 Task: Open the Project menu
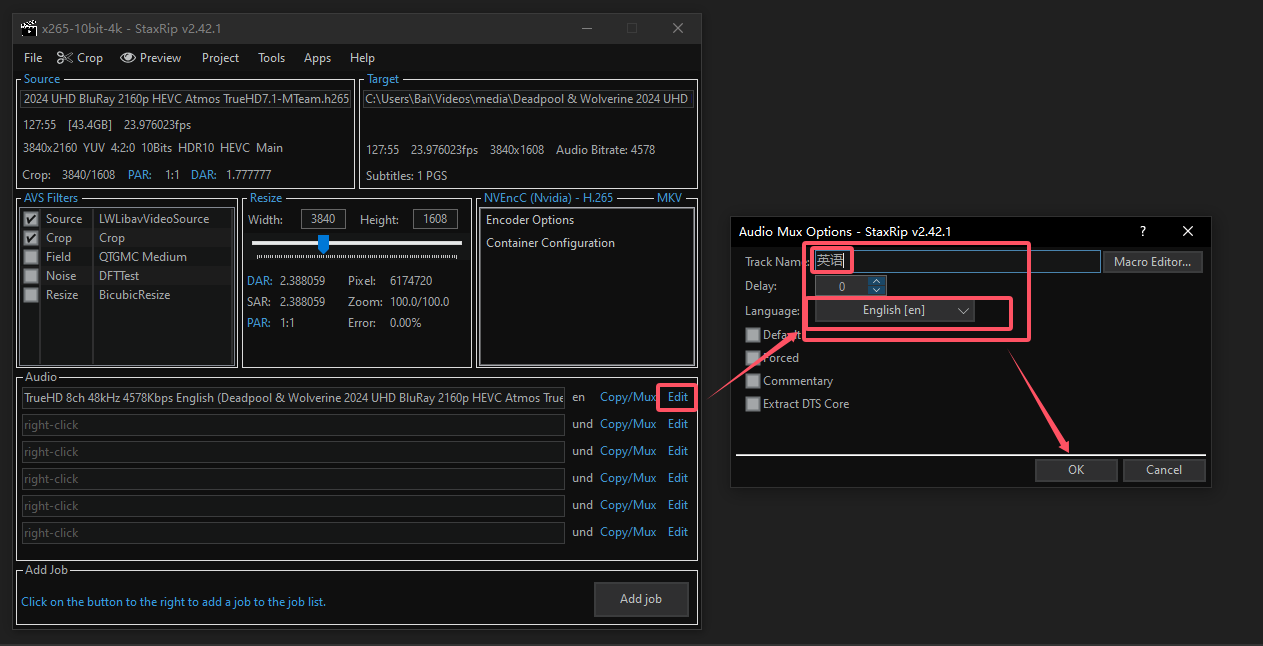point(220,58)
